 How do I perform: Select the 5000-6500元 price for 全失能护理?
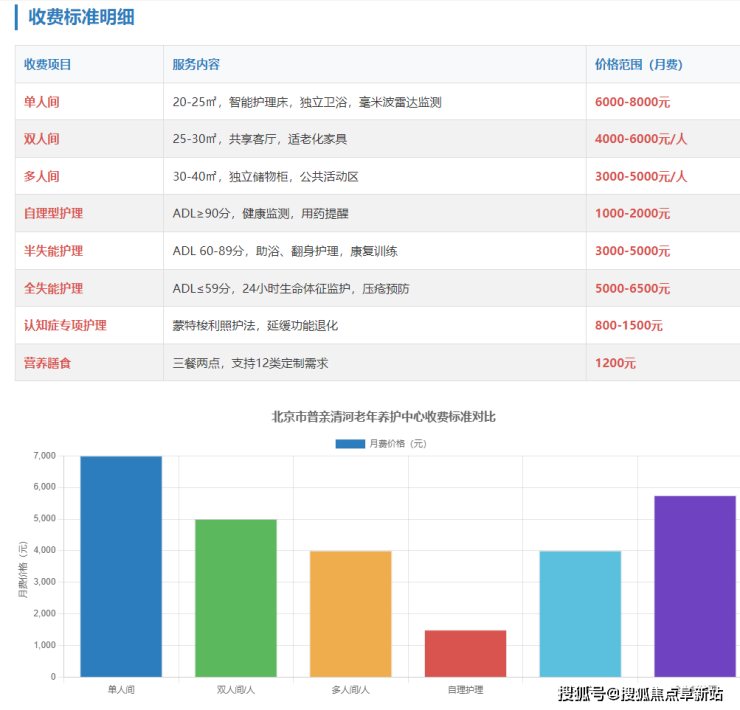coord(632,288)
